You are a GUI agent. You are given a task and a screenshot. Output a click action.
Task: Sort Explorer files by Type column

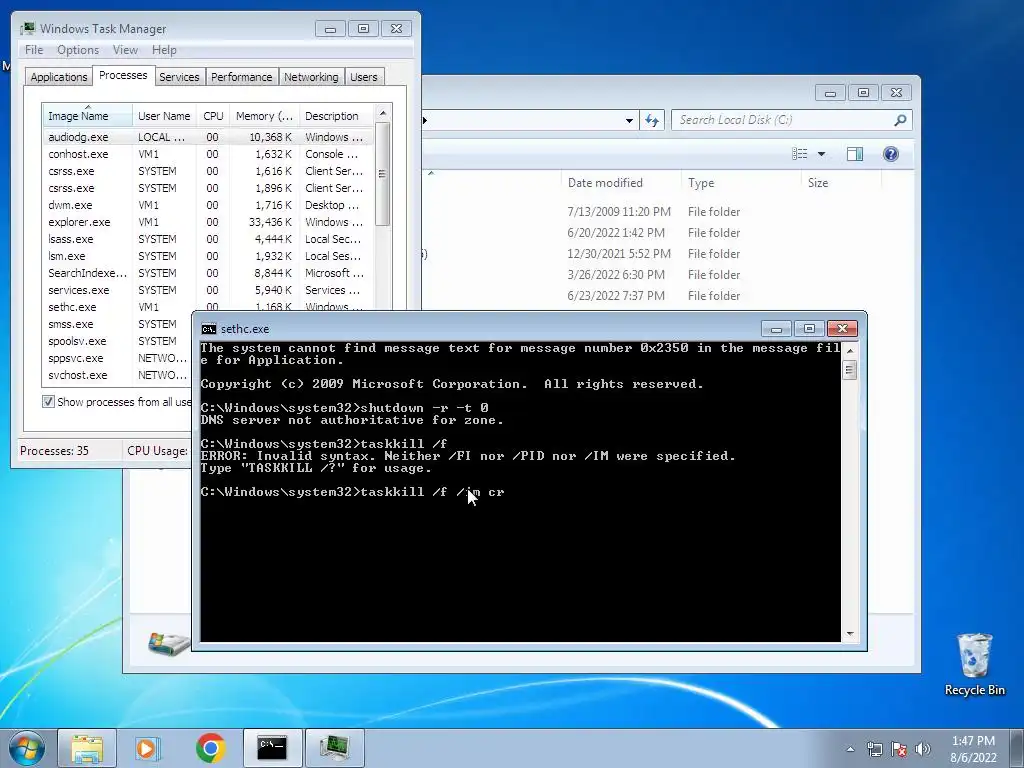tap(741, 183)
